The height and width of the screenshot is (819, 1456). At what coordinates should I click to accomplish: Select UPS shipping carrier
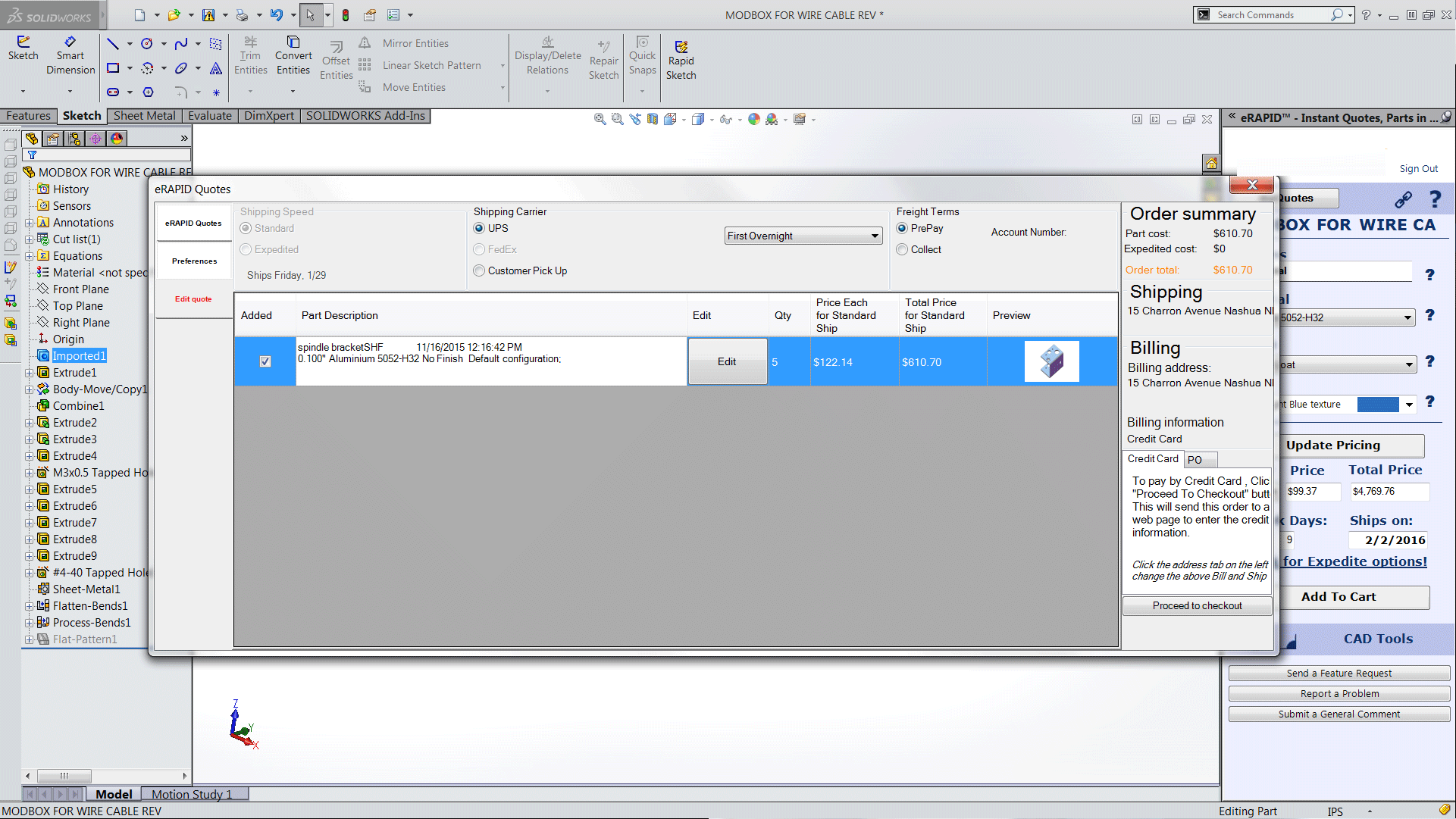tap(479, 228)
